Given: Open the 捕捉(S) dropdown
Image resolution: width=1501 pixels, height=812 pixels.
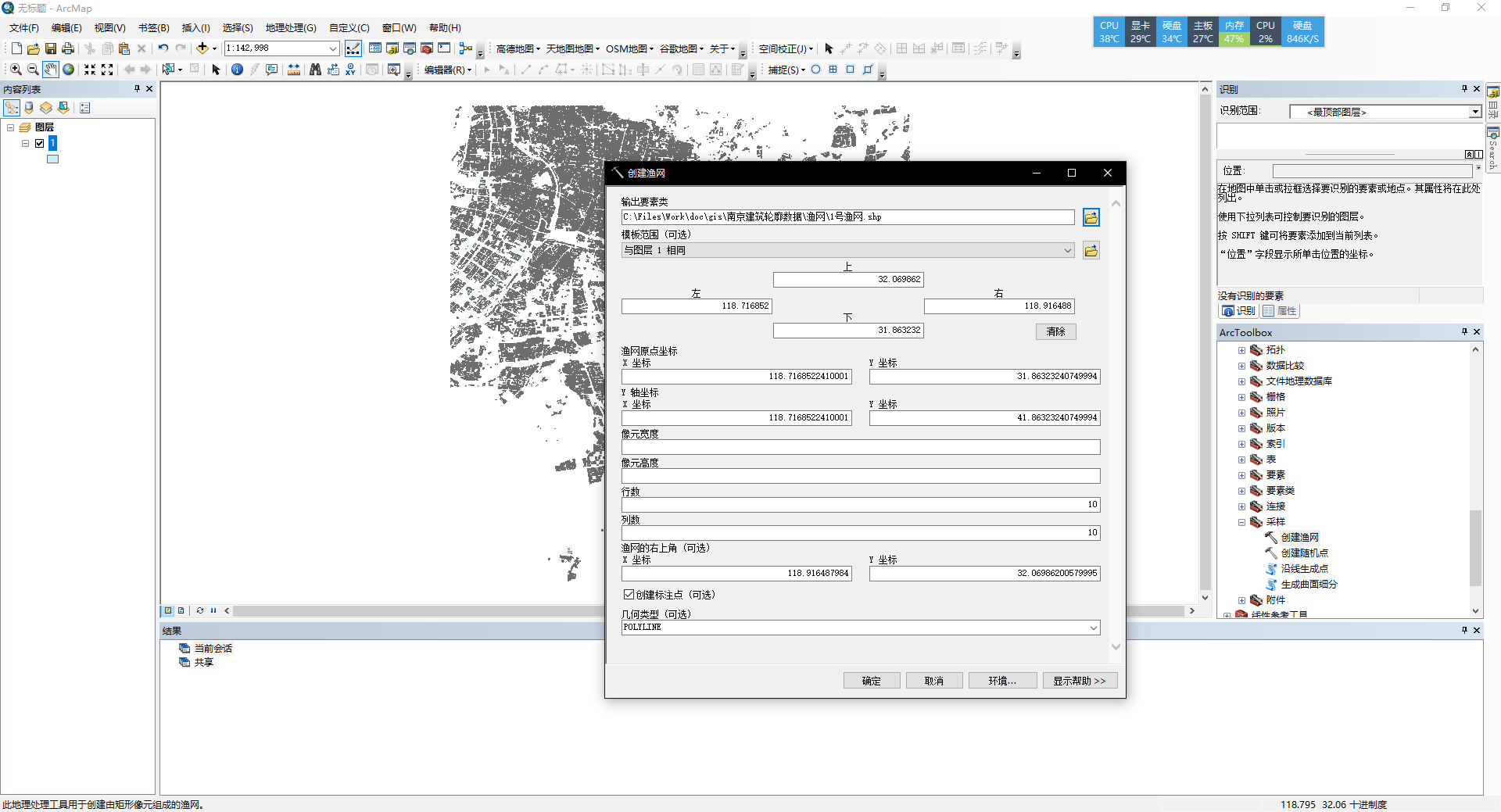Looking at the screenshot, I should (x=786, y=70).
